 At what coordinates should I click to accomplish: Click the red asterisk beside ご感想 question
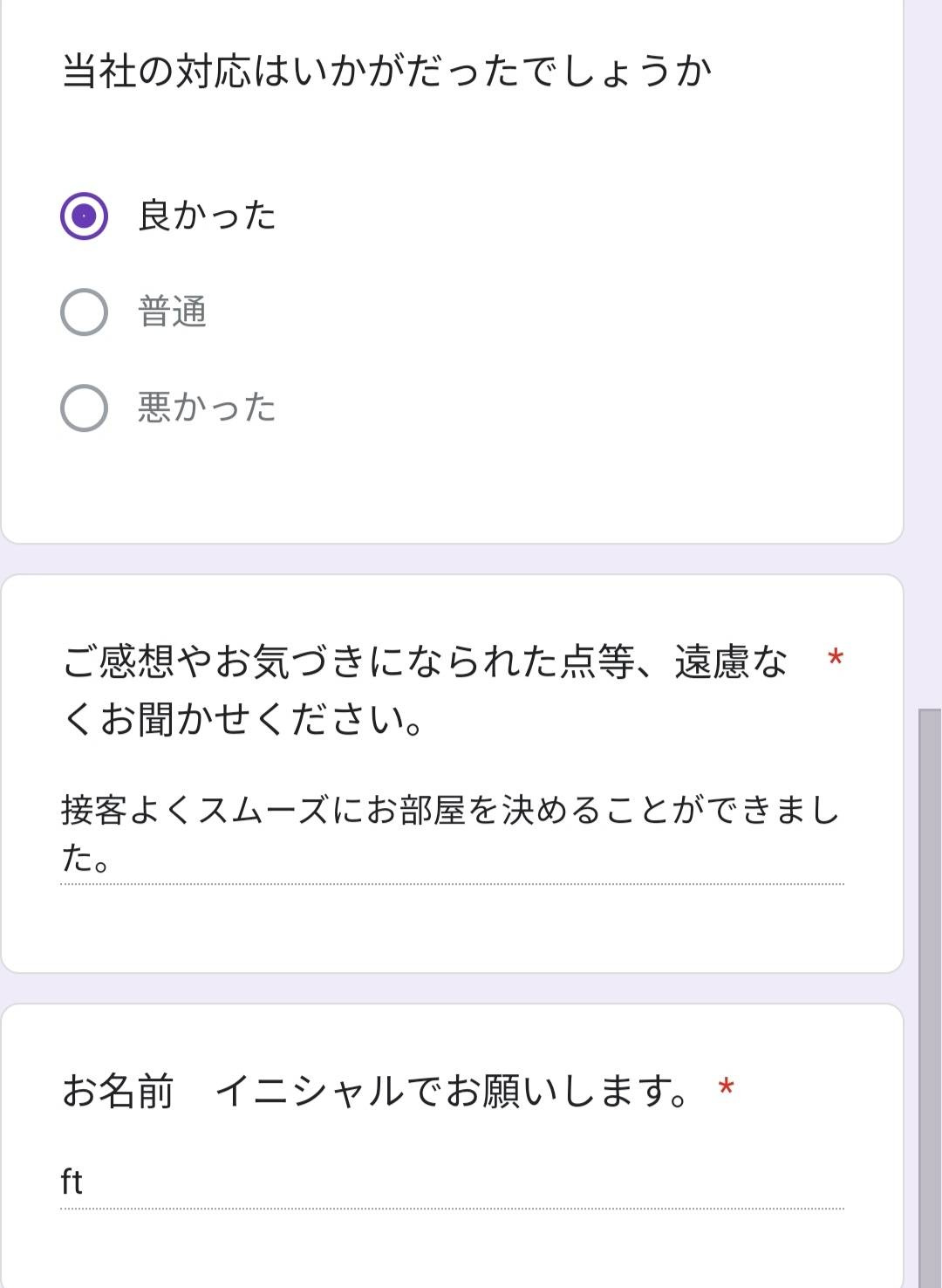[x=835, y=658]
